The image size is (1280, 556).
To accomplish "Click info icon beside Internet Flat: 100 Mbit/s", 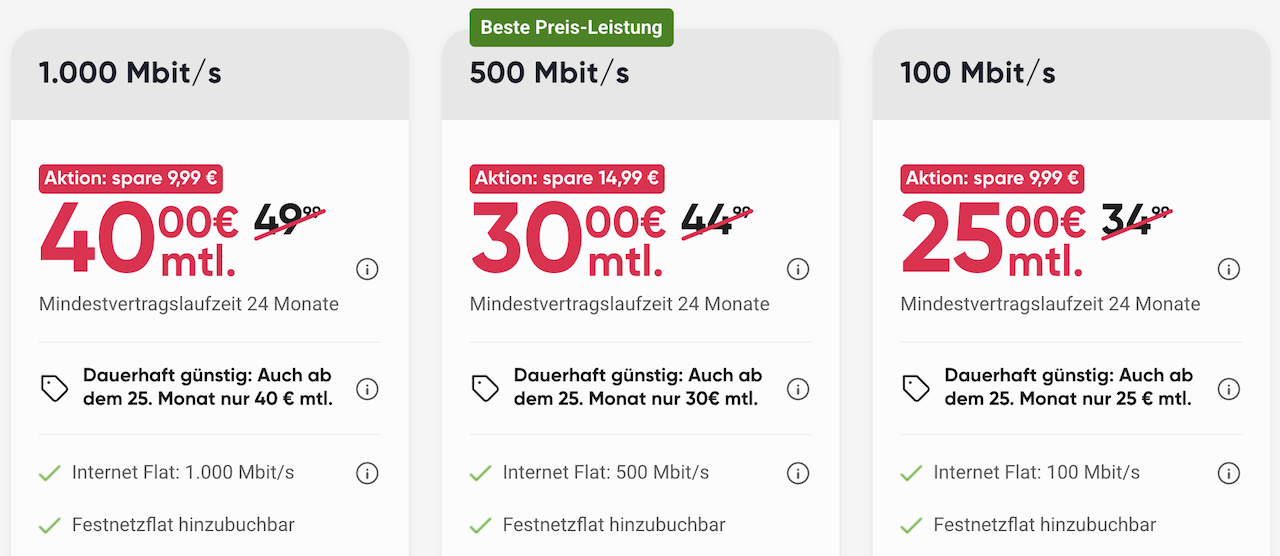I will pyautogui.click(x=1229, y=473).
